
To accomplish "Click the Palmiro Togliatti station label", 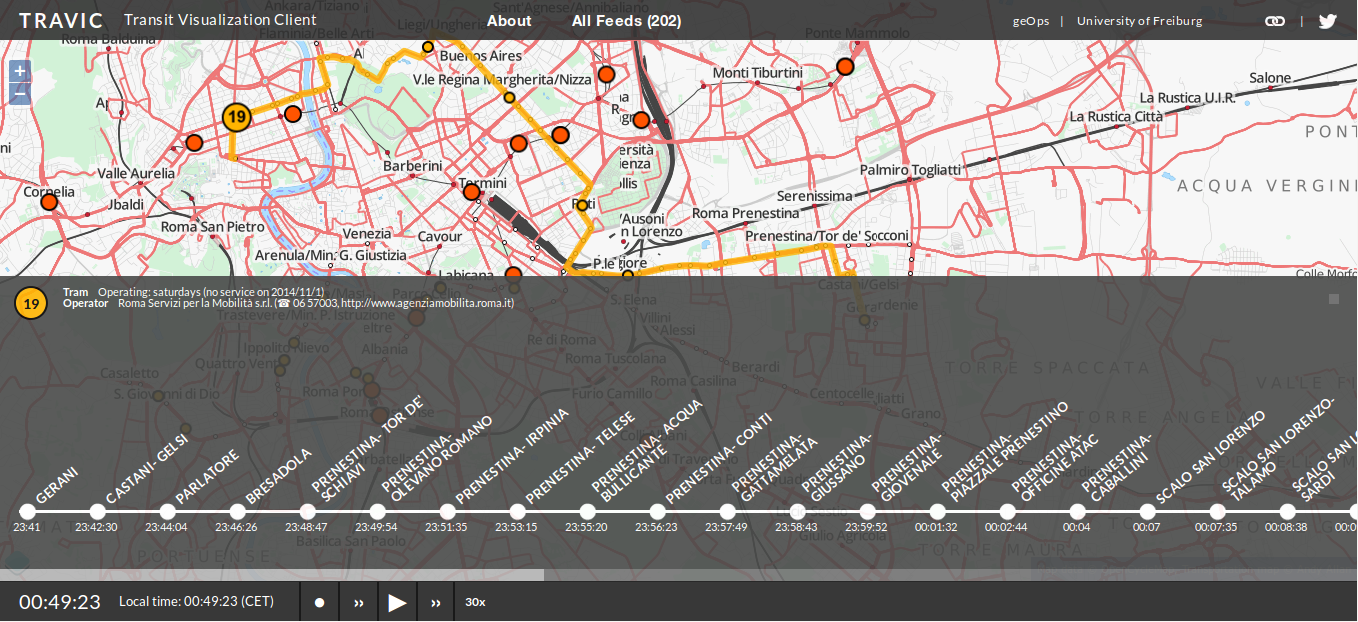I will (x=910, y=171).
